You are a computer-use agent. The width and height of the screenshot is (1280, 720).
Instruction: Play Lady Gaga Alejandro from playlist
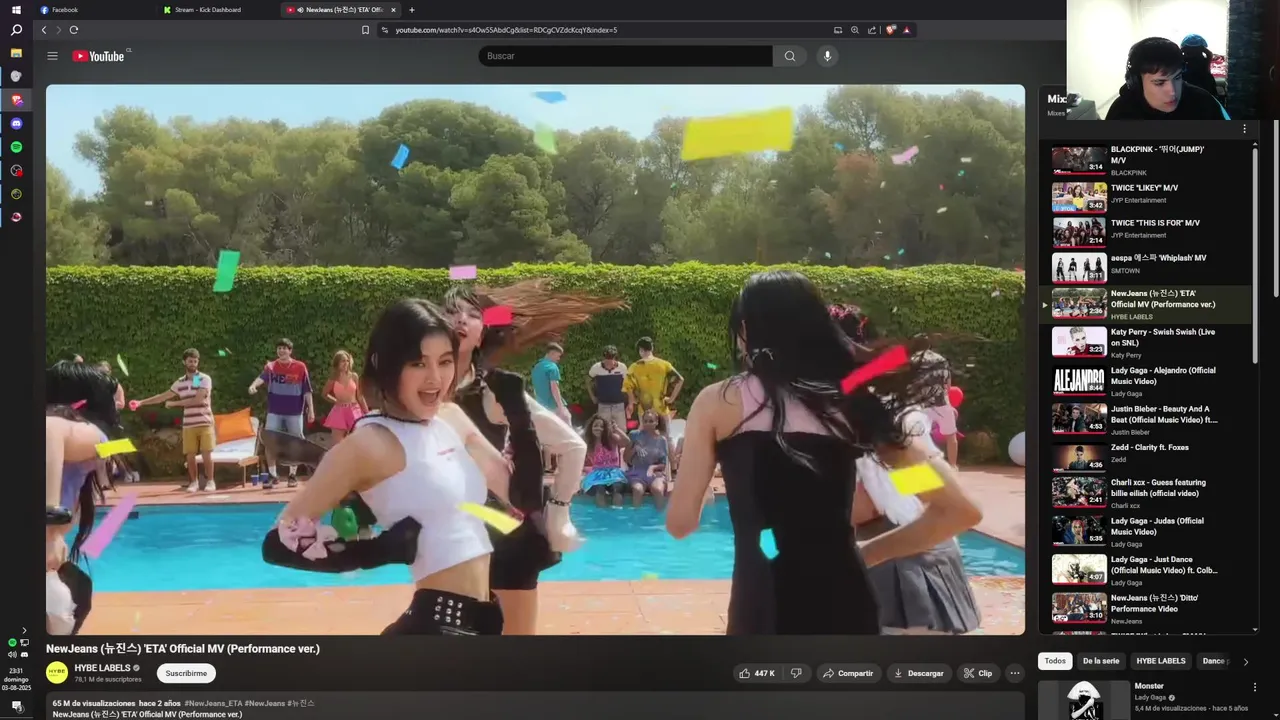coord(1148,381)
